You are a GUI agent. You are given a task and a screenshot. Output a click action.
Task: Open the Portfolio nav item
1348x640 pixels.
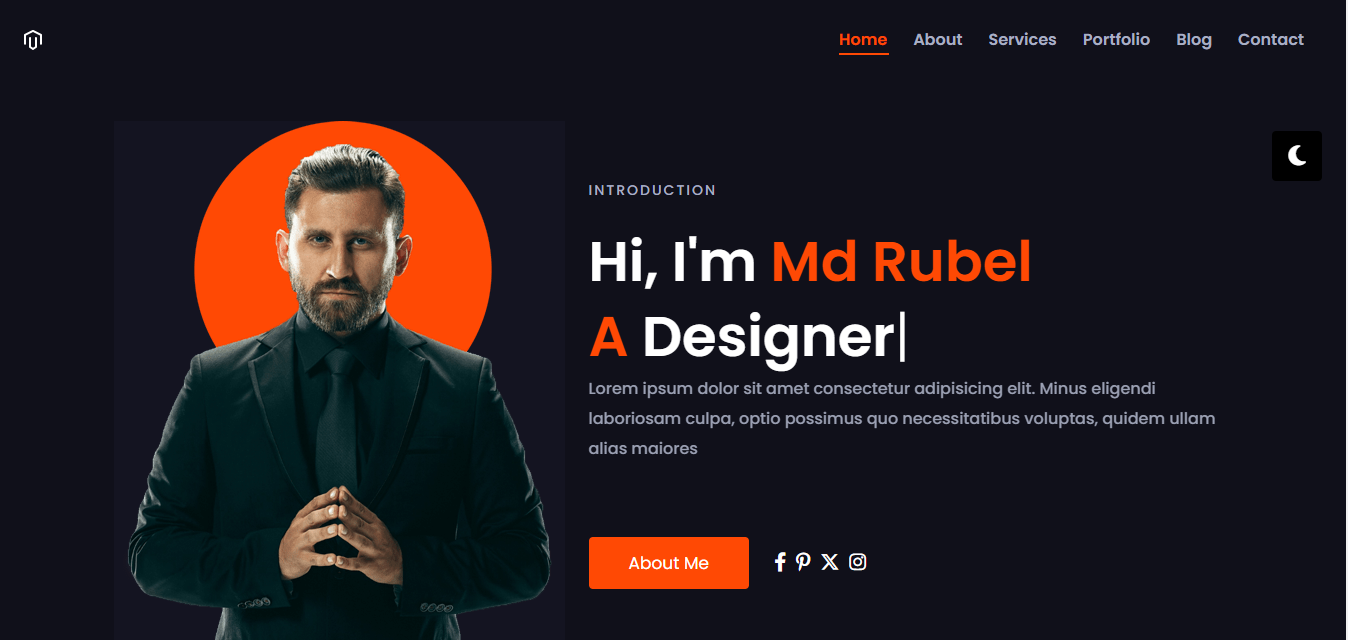coord(1116,40)
